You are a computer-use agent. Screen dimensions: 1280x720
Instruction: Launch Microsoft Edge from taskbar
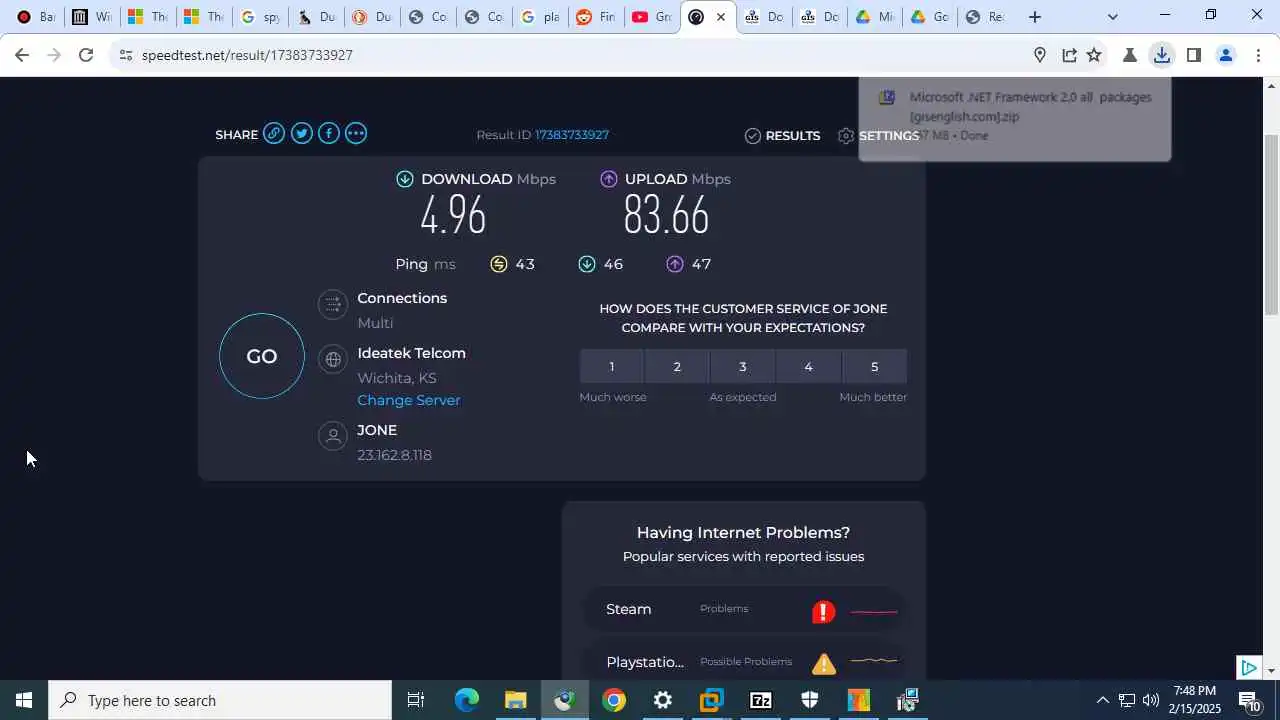(x=467, y=700)
